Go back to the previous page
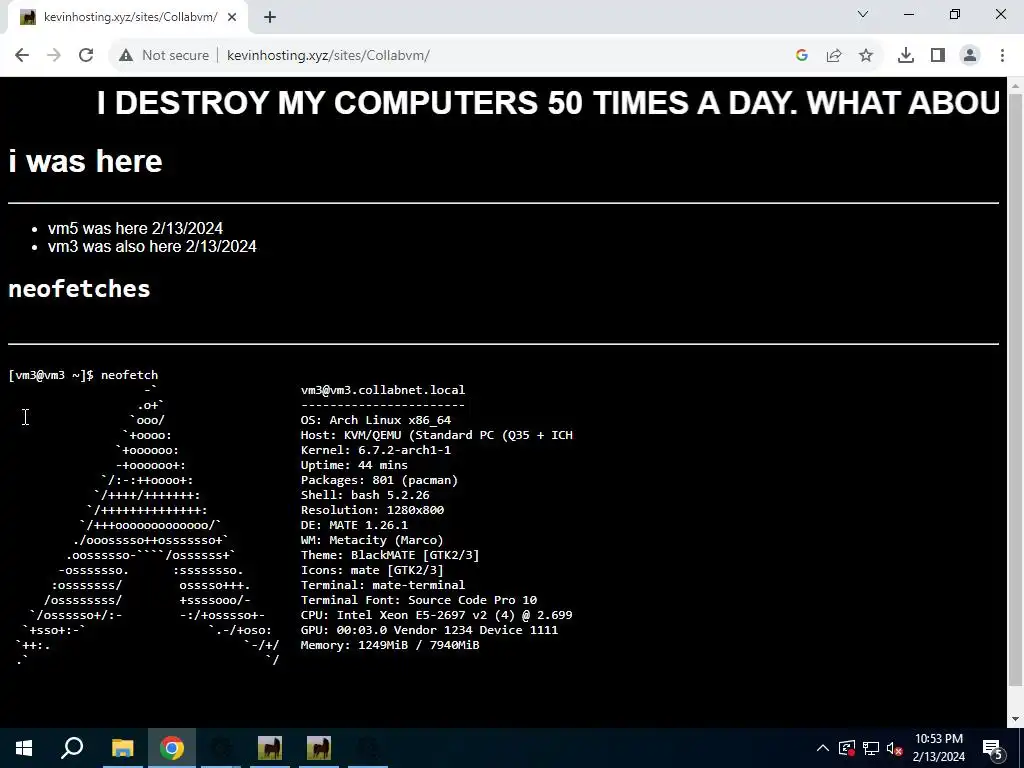This screenshot has width=1024, height=768. (22, 56)
